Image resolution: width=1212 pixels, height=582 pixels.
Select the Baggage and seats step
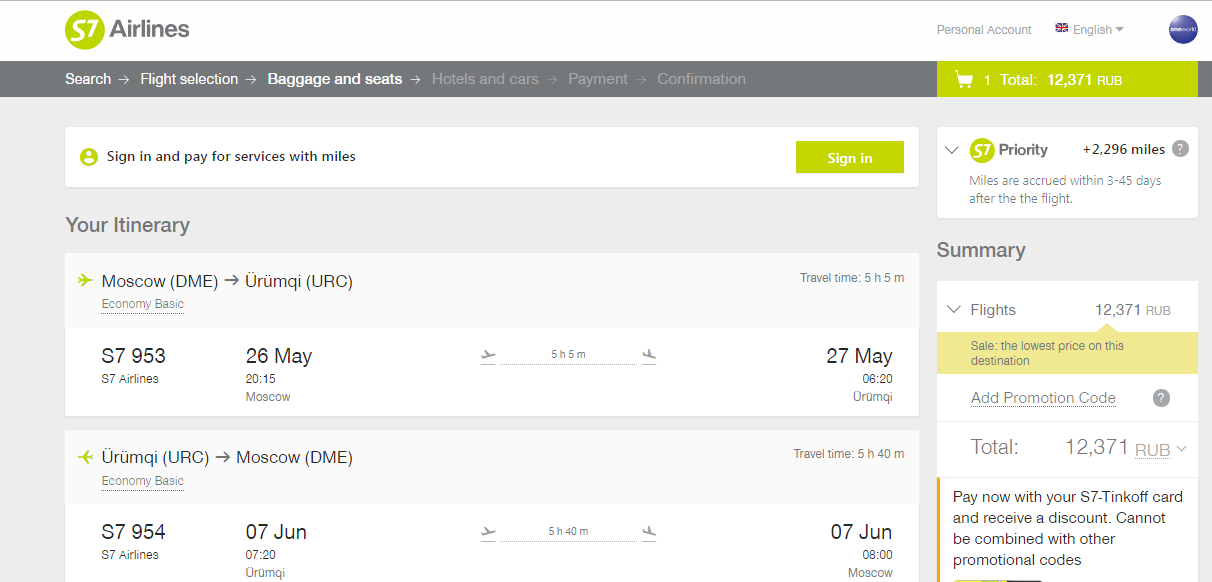tap(335, 79)
